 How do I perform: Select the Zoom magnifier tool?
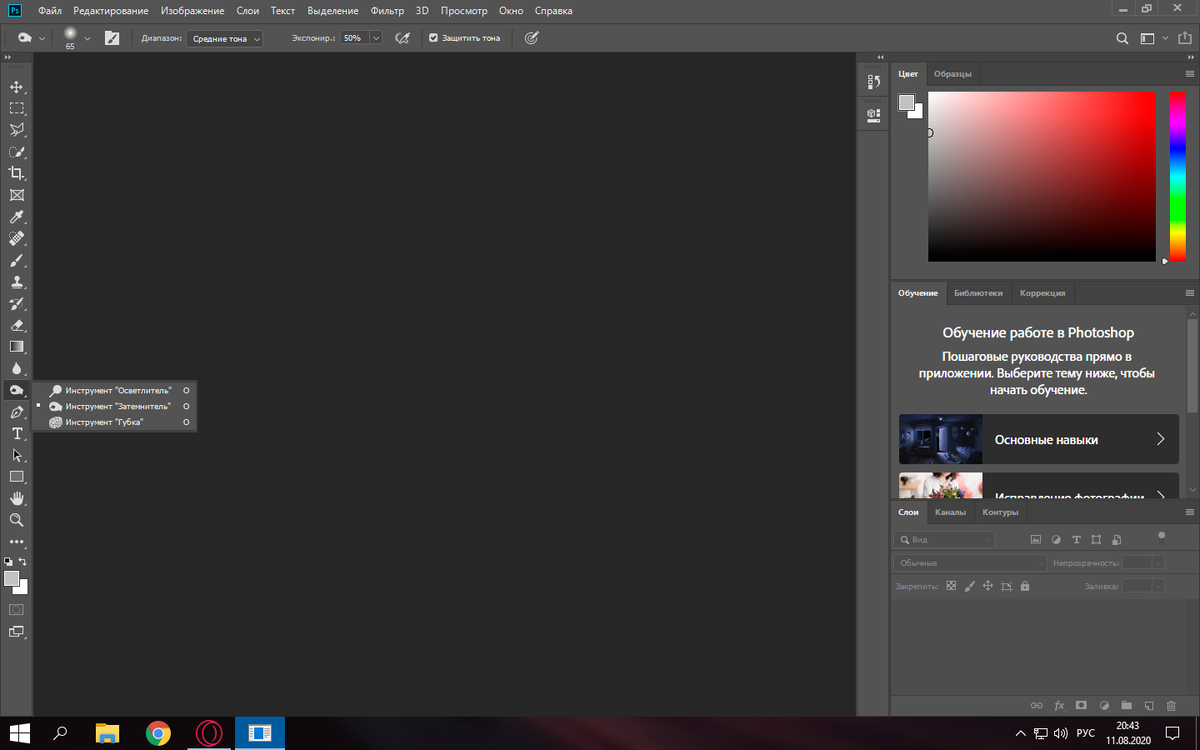click(x=16, y=520)
